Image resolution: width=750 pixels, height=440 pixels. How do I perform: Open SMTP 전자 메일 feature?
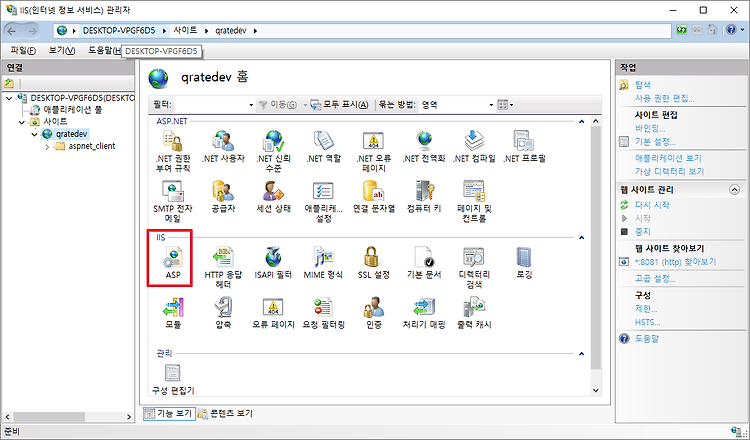(x=173, y=201)
